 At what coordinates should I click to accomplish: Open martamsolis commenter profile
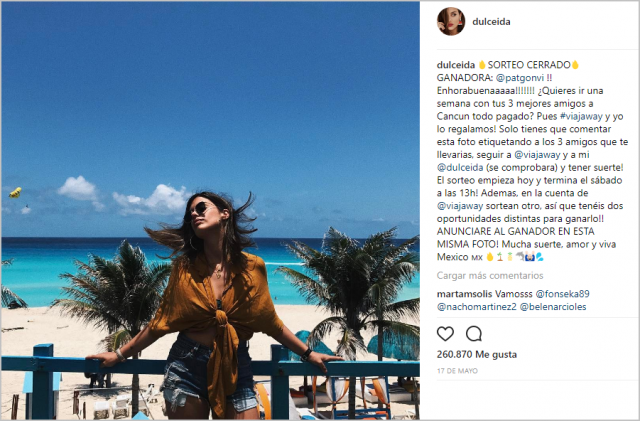[464, 294]
